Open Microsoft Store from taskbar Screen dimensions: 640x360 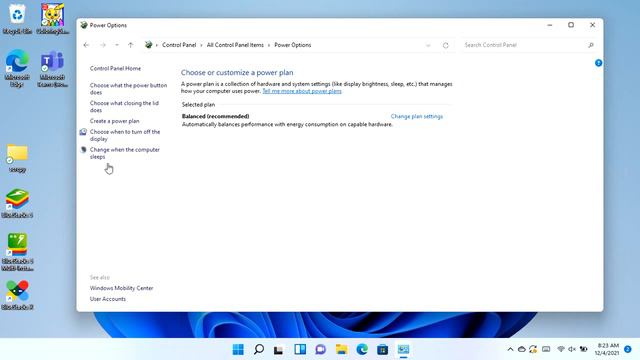pos(383,349)
